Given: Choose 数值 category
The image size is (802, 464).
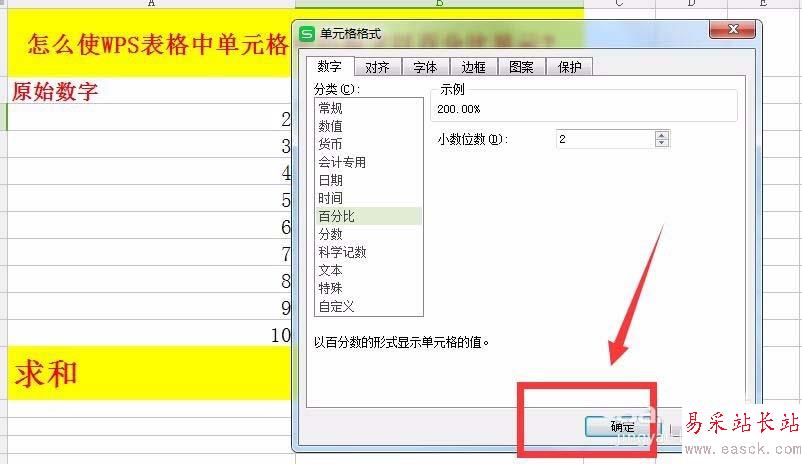Looking at the screenshot, I should (x=368, y=126).
